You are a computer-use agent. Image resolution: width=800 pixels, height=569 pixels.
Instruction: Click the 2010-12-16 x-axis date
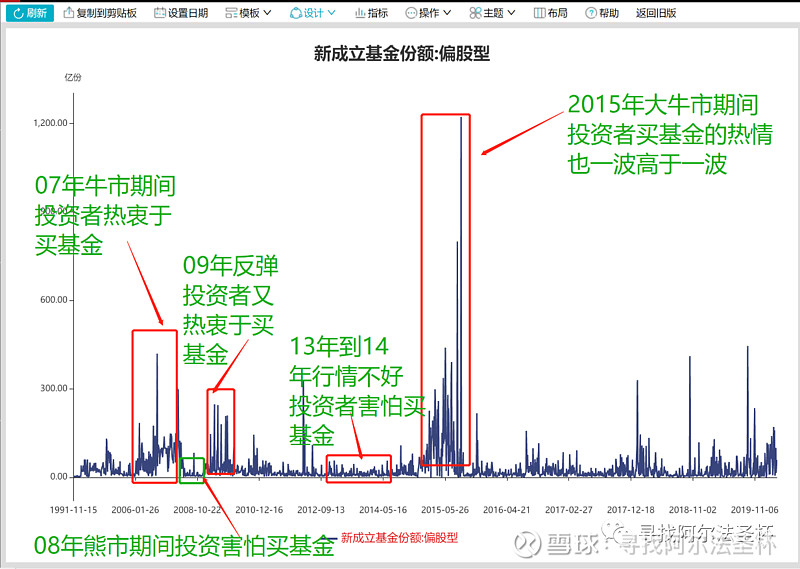(x=259, y=510)
